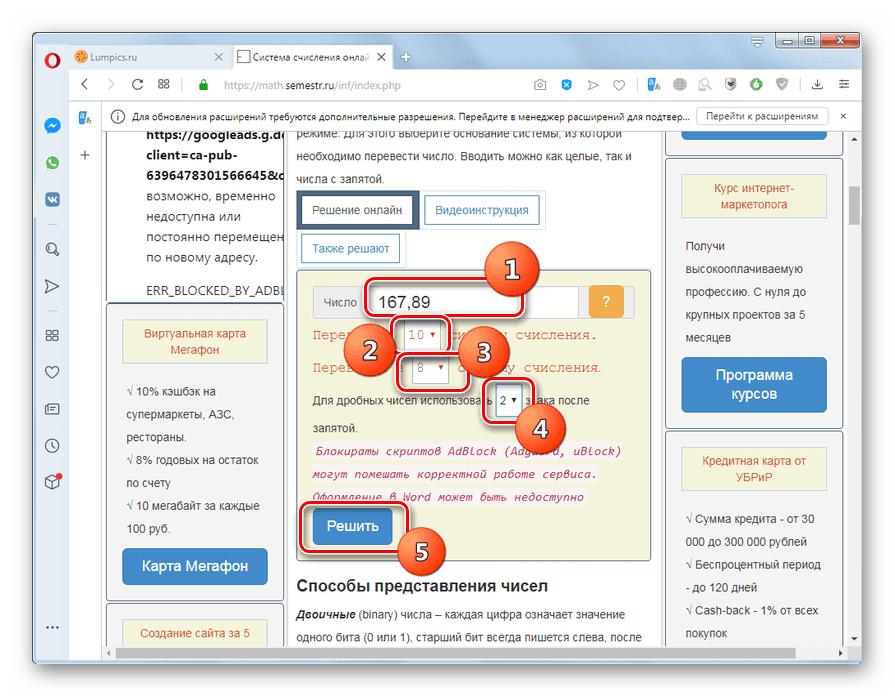
Task: Open Messenger in the sidebar
Action: pyautogui.click(x=52, y=126)
